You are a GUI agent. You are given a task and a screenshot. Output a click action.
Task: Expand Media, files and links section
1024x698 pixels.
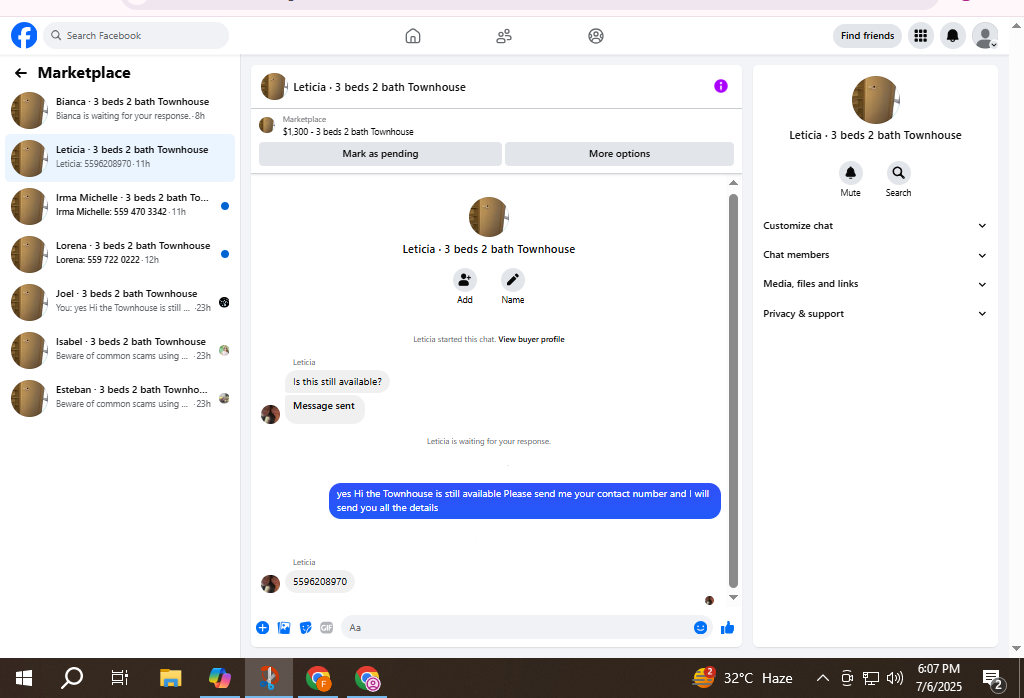click(x=874, y=284)
